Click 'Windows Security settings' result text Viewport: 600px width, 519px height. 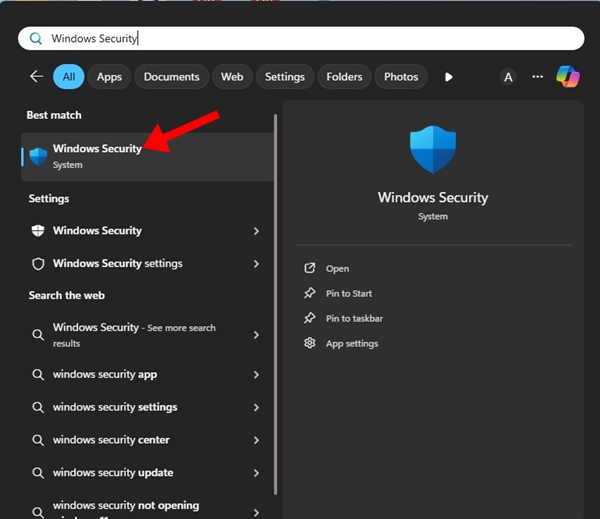tap(117, 264)
